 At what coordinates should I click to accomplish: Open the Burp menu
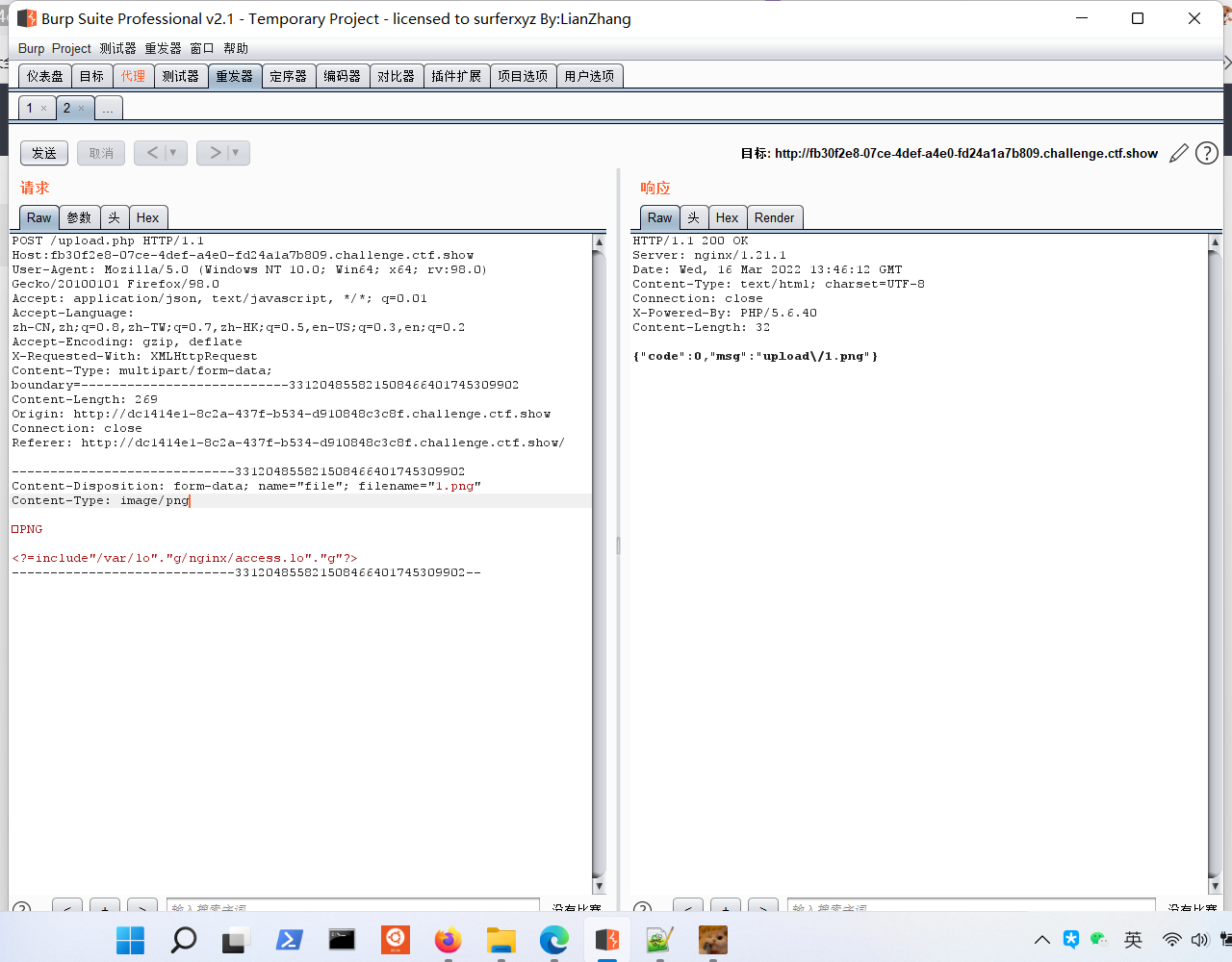31,48
